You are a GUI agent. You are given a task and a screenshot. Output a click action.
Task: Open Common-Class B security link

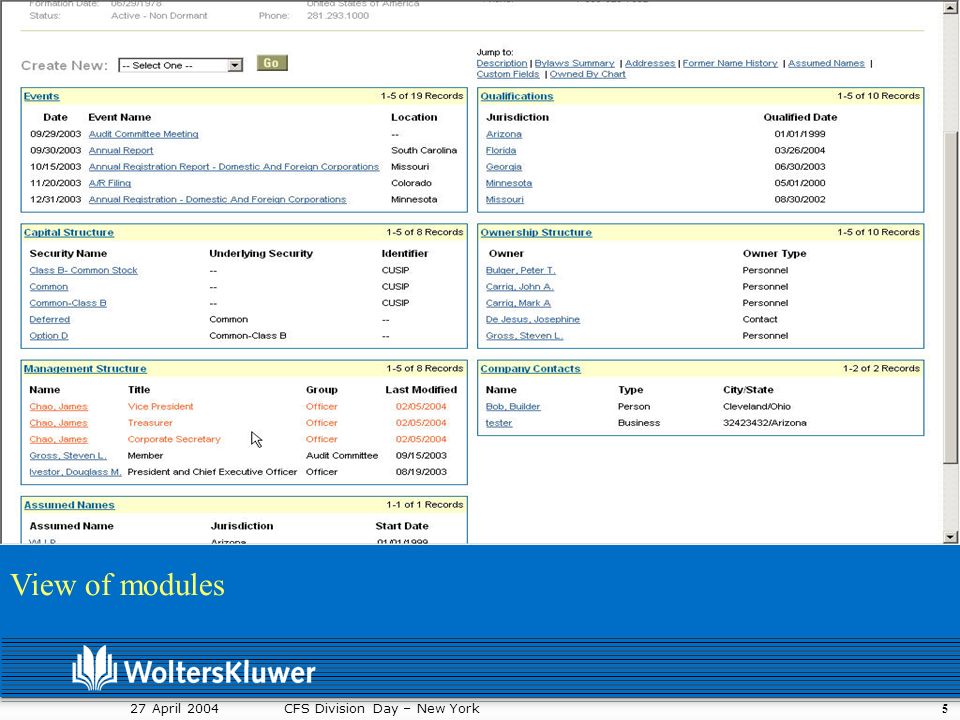[x=68, y=303]
